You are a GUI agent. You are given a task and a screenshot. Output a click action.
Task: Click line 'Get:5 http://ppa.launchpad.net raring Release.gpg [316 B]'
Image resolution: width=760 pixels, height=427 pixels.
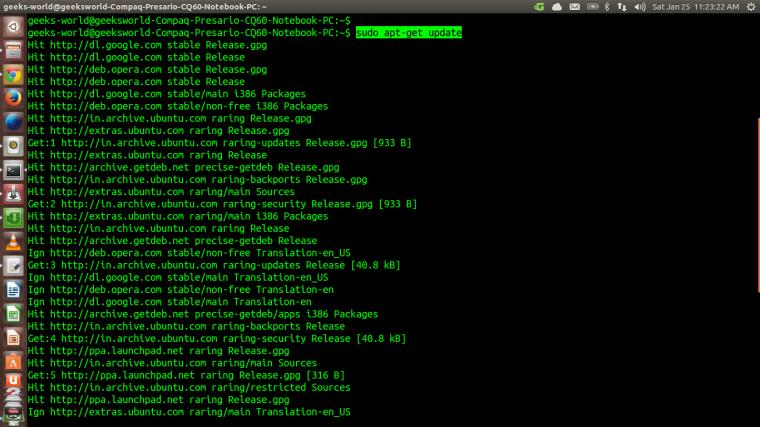[186, 375]
